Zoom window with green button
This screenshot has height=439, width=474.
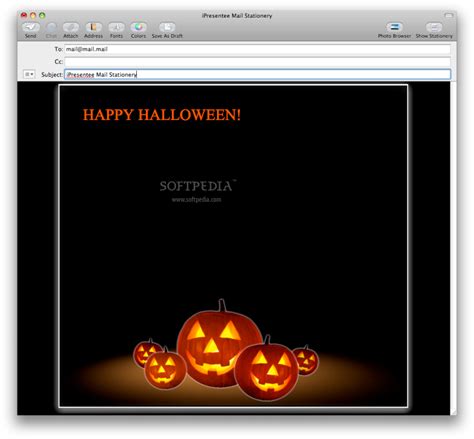coord(42,15)
